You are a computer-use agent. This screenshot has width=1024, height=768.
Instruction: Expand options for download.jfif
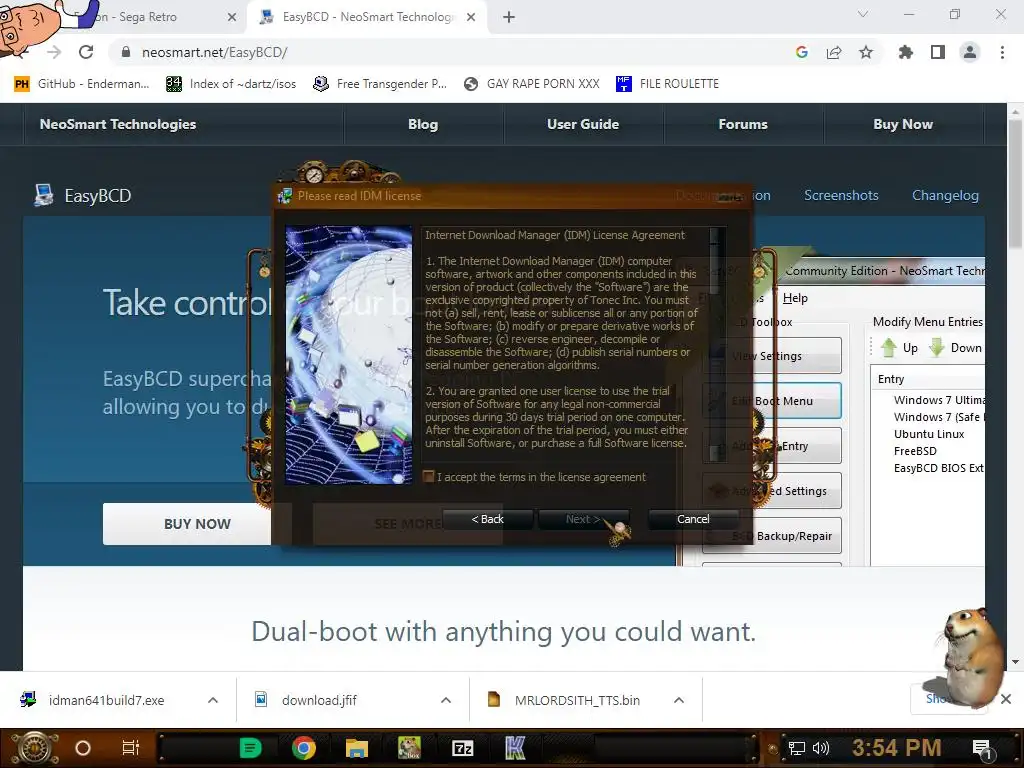pos(446,700)
